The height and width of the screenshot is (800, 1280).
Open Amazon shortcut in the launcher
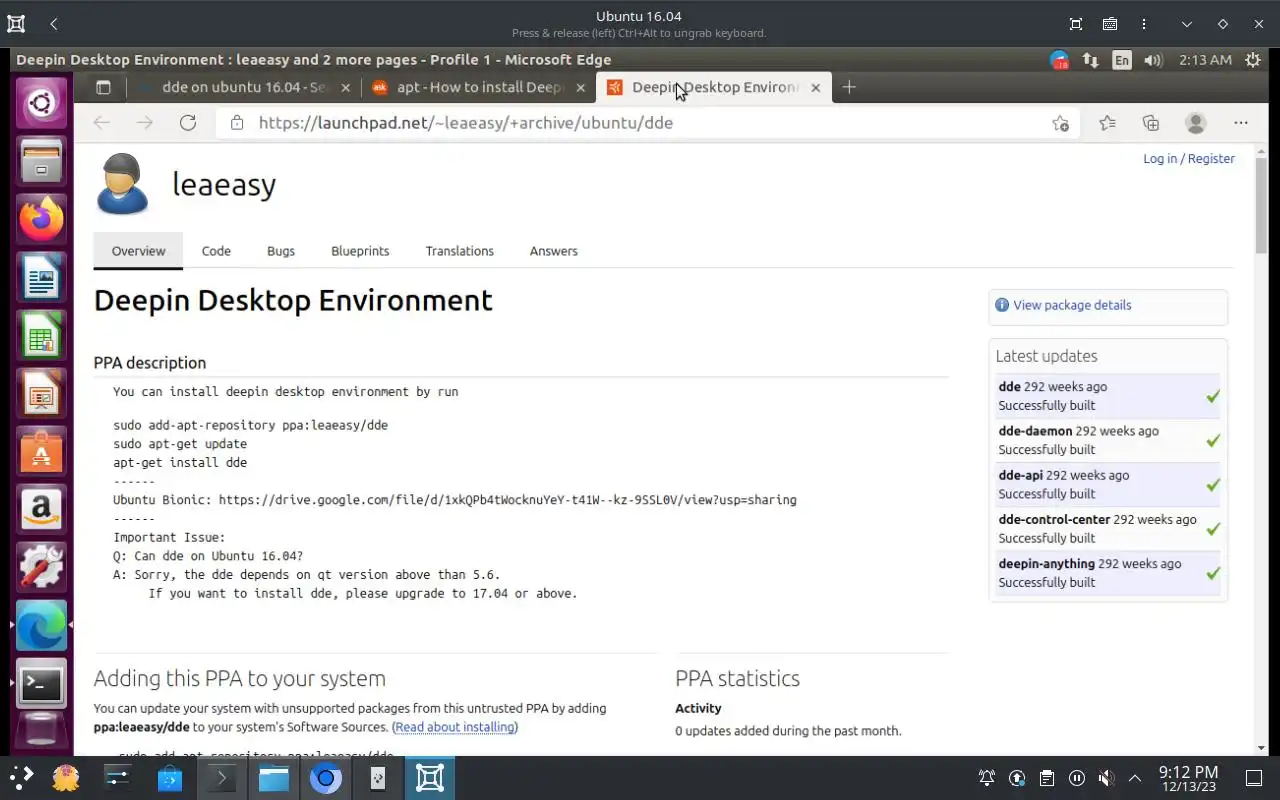point(41,509)
